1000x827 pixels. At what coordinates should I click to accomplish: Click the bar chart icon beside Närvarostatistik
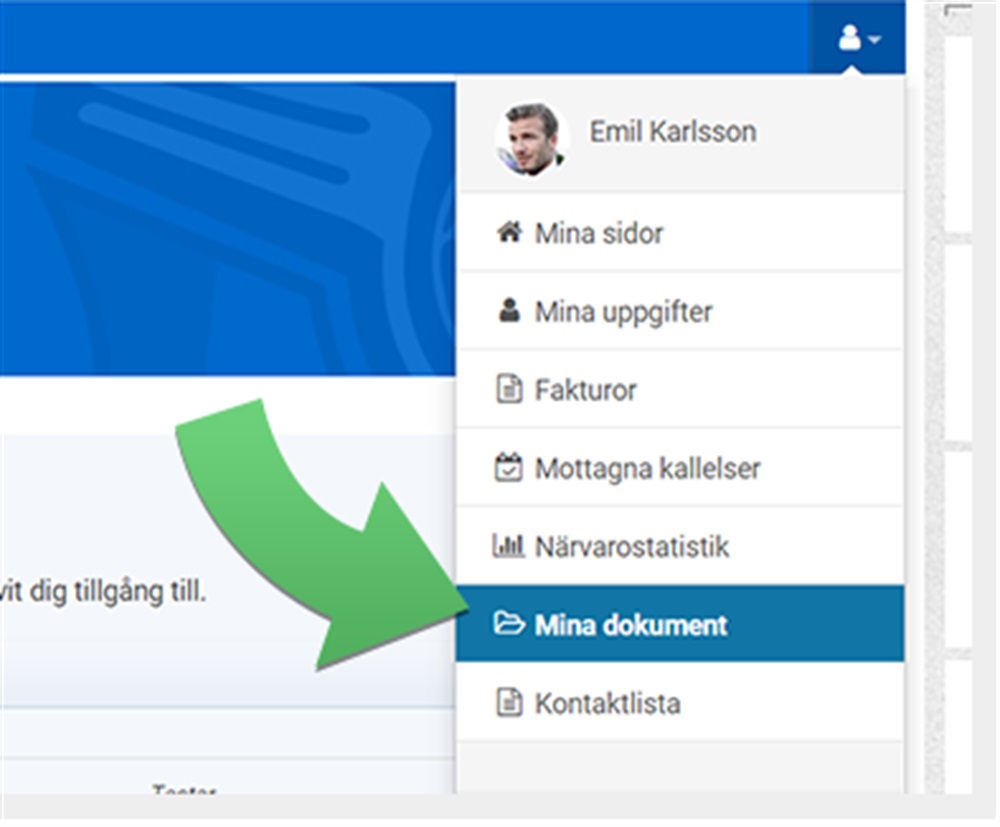pyautogui.click(x=509, y=546)
